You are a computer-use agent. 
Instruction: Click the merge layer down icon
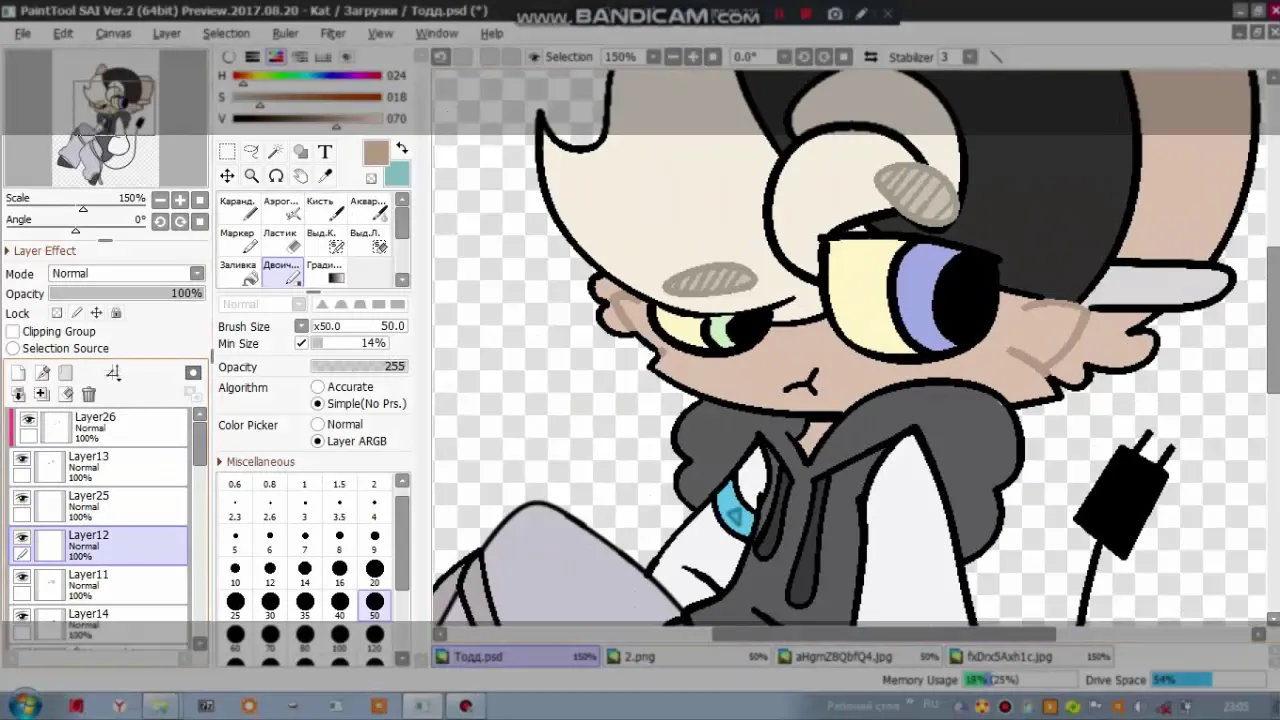pyautogui.click(x=18, y=395)
